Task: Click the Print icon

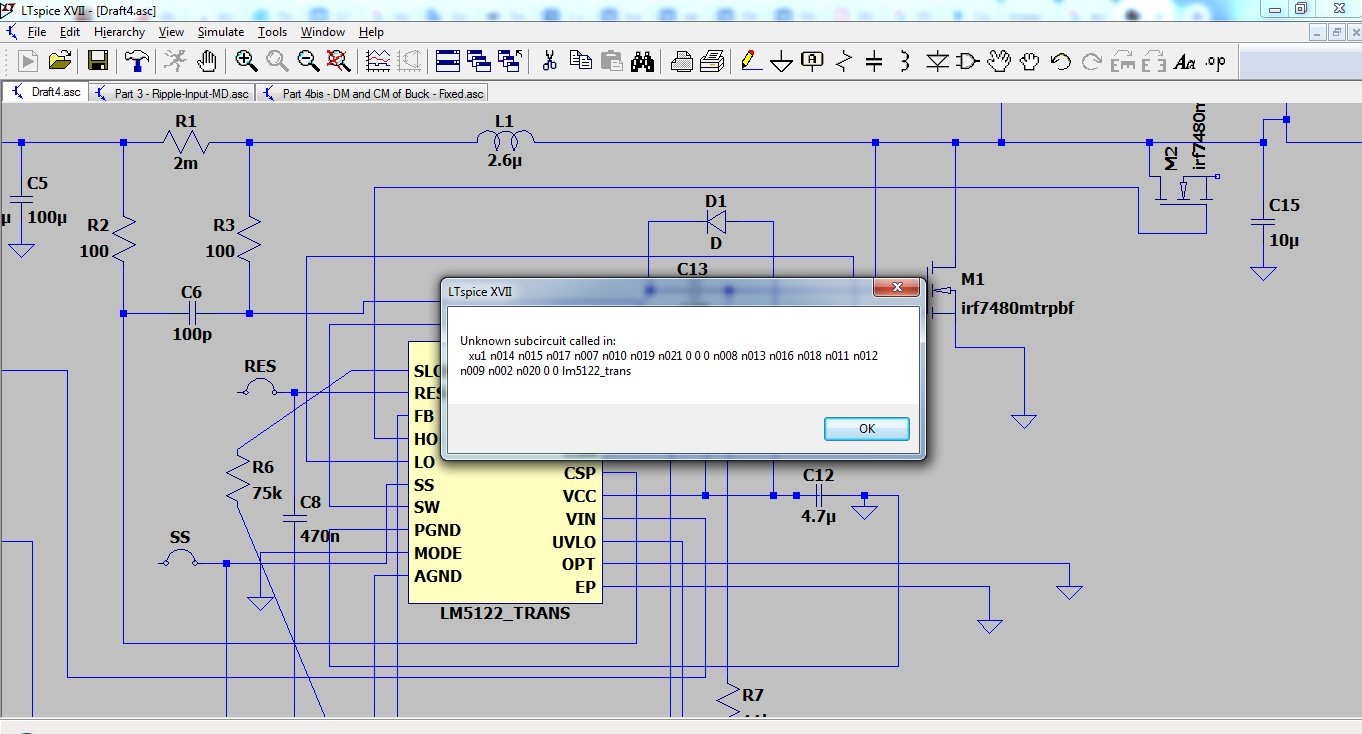Action: 712,61
